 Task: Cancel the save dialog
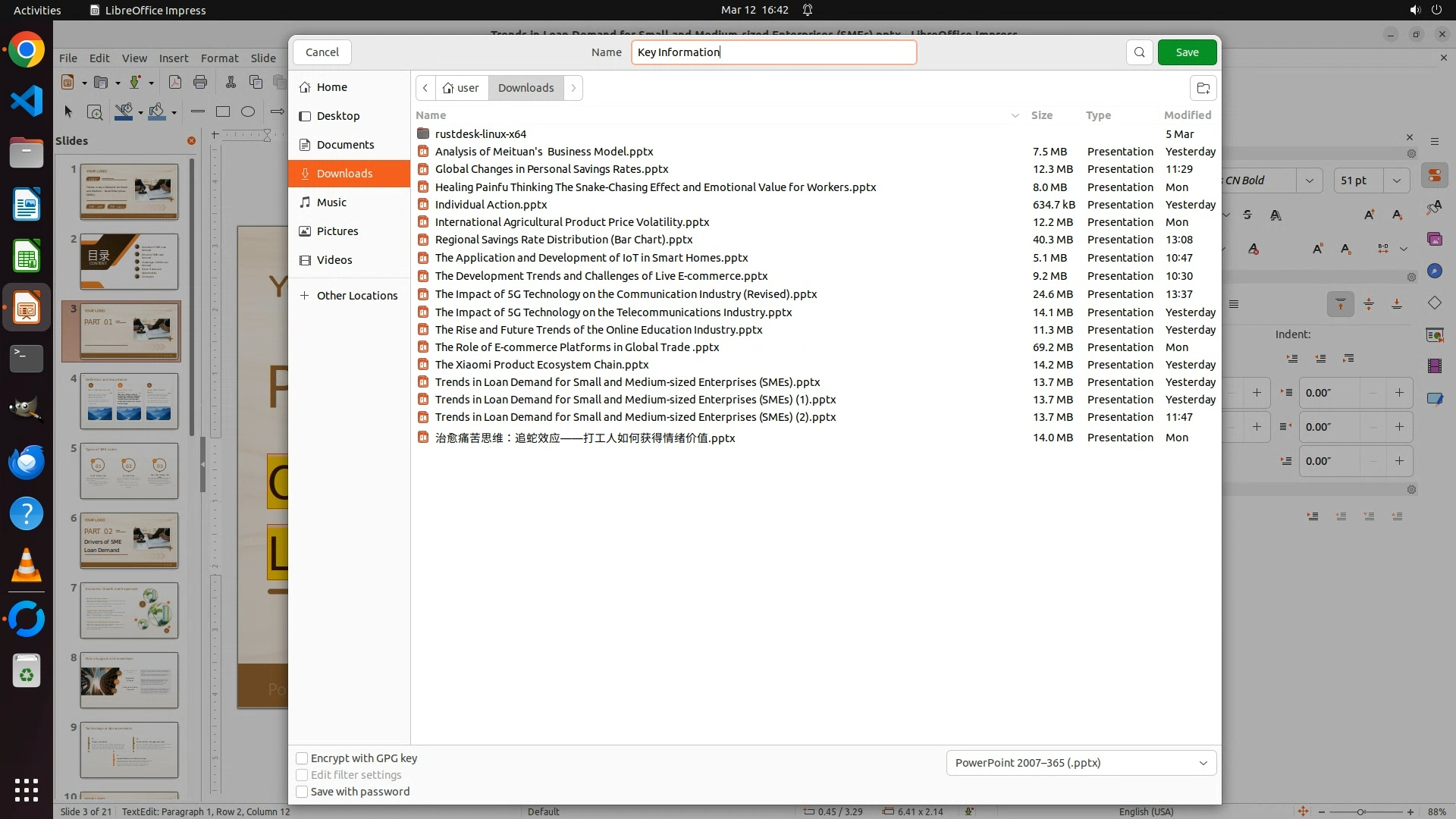click(x=322, y=52)
